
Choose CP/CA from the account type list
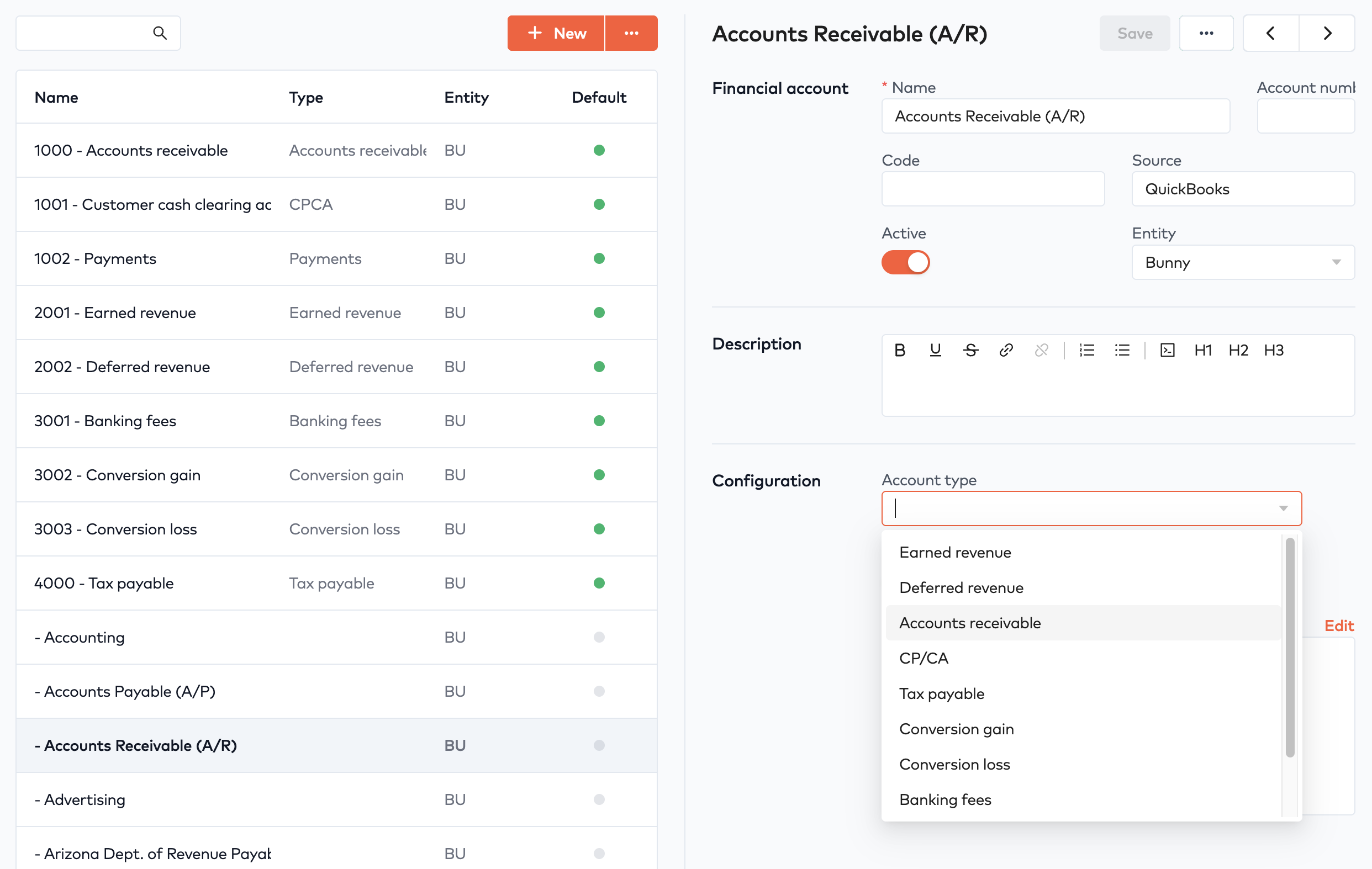point(1083,658)
